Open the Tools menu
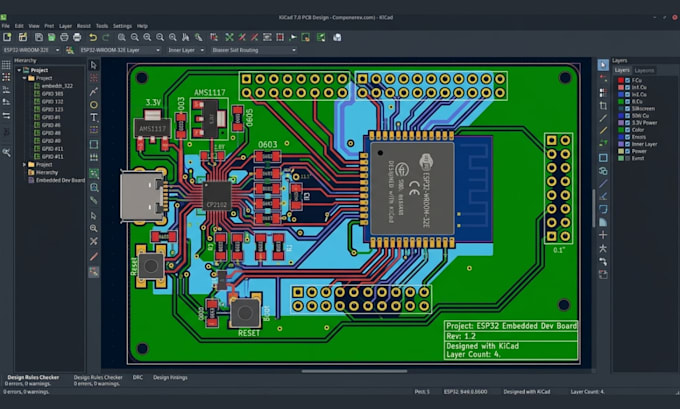The height and width of the screenshot is (409, 680). [x=102, y=26]
